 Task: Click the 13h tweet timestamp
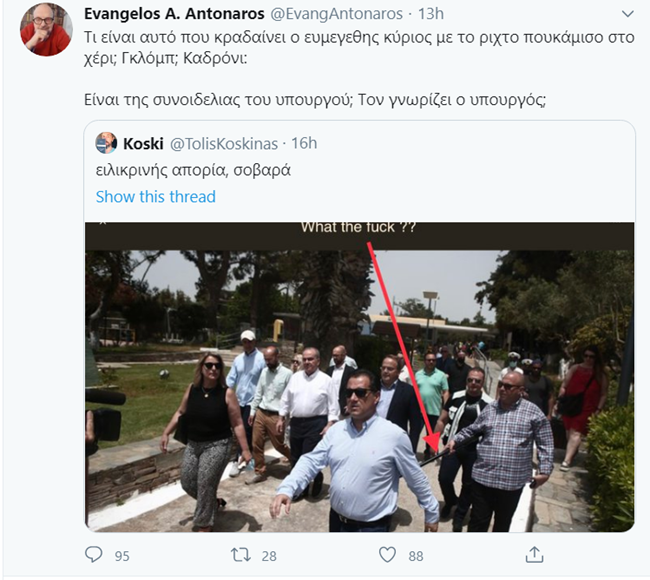[x=430, y=14]
